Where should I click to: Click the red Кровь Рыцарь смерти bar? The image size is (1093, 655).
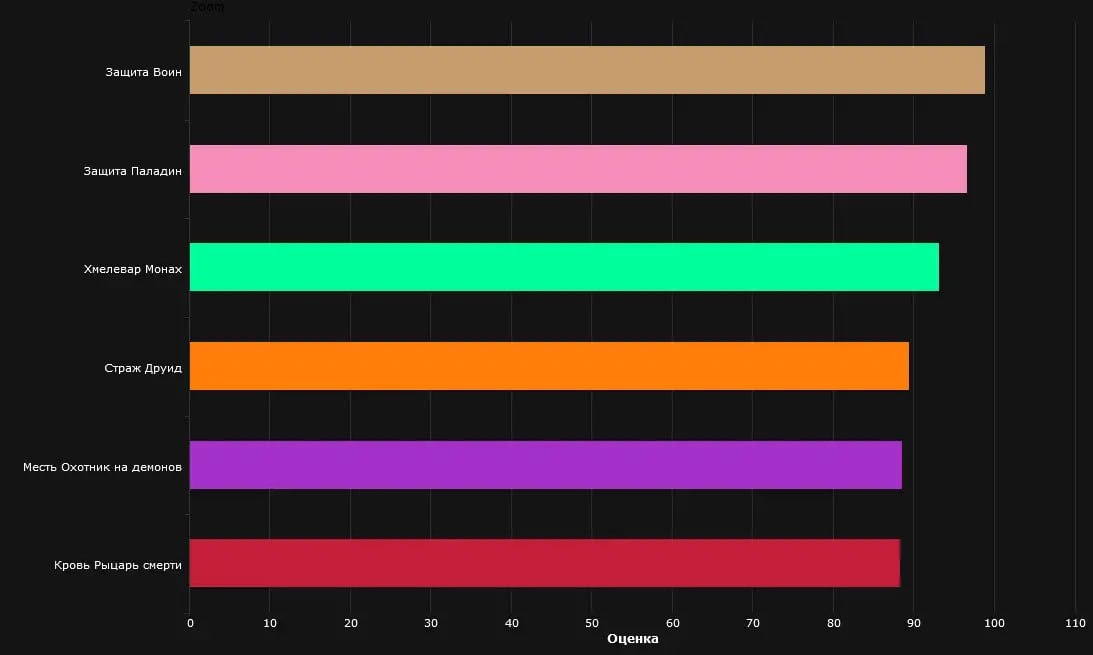coord(544,564)
